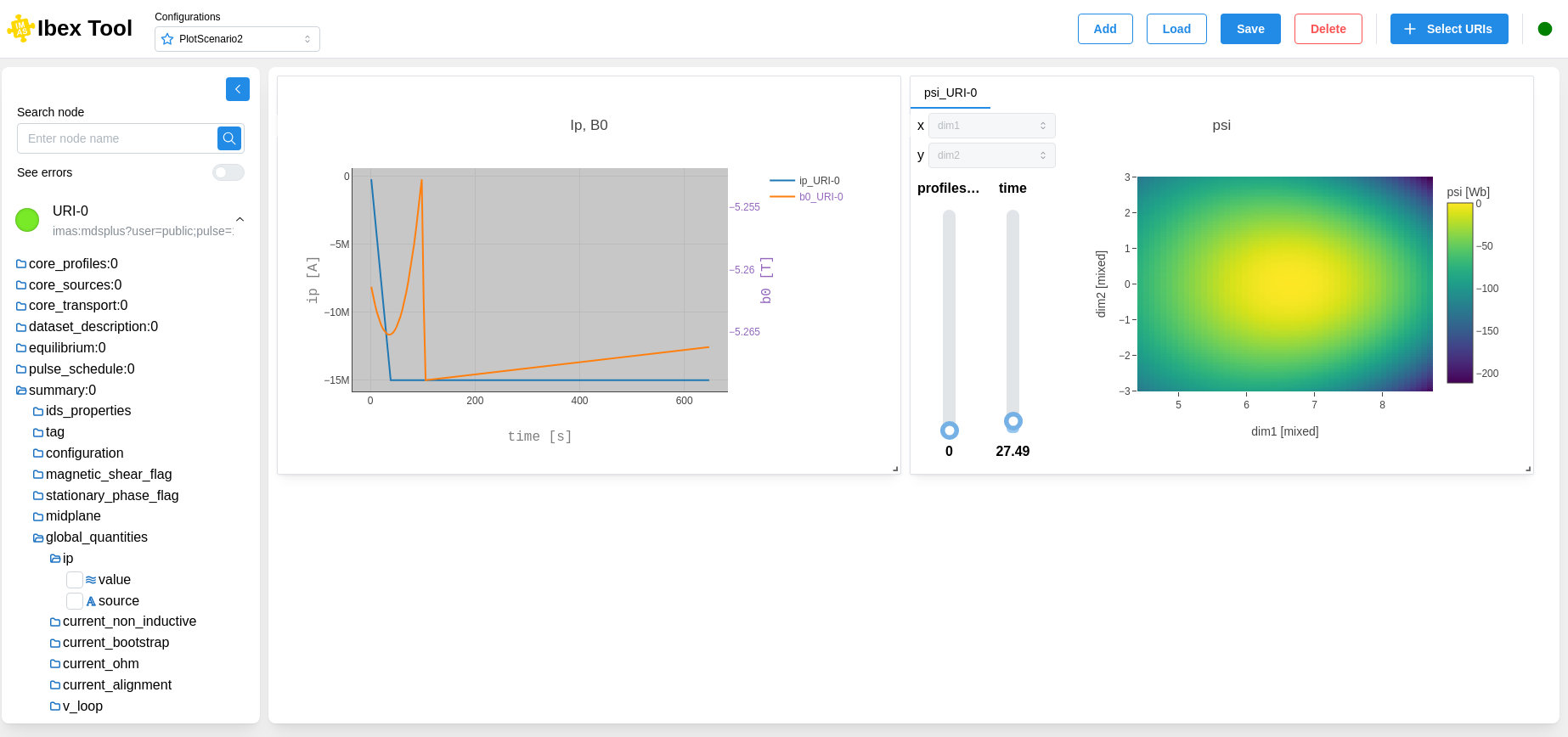Click the Add button
Image resolution: width=1568 pixels, height=737 pixels.
[x=1105, y=29]
